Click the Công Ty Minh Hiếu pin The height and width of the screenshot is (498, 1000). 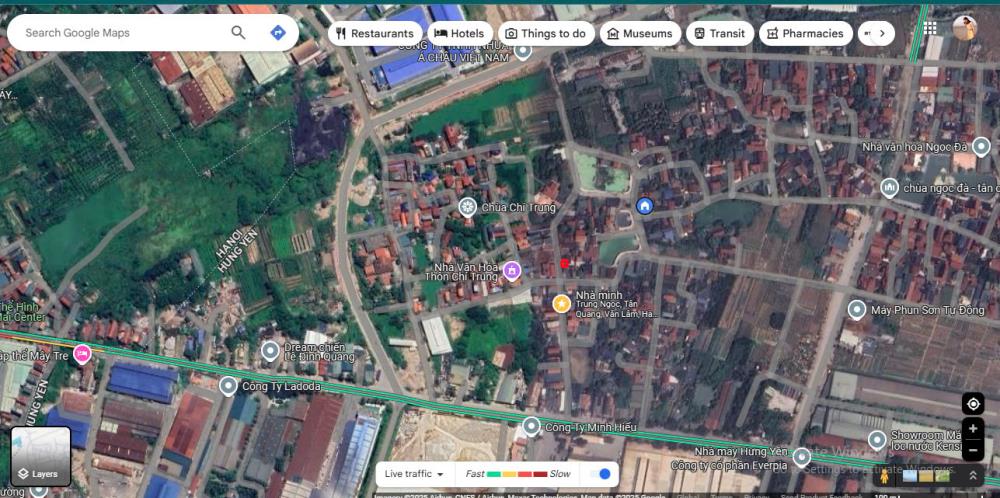point(531,426)
